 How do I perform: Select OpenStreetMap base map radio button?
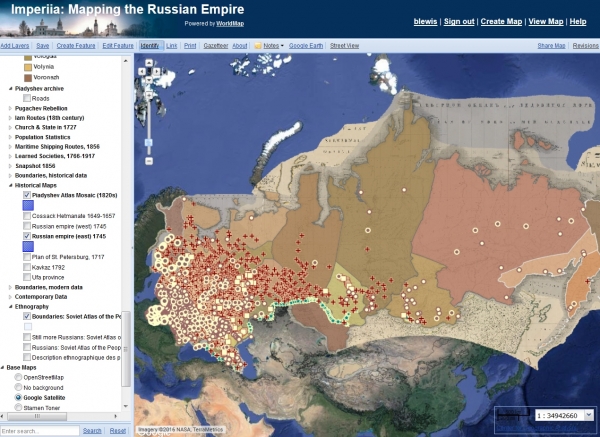click(x=18, y=377)
